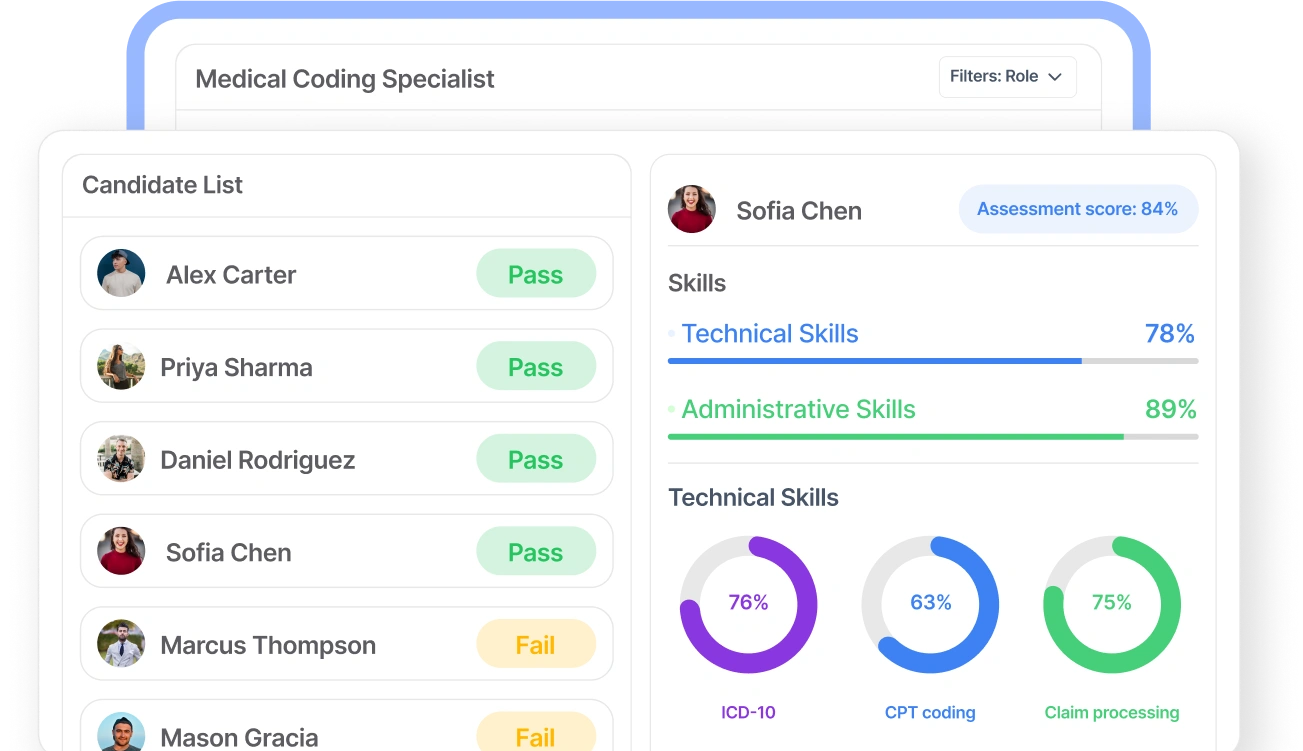
Task: Open the Filters: Role dropdown
Action: (1007, 77)
